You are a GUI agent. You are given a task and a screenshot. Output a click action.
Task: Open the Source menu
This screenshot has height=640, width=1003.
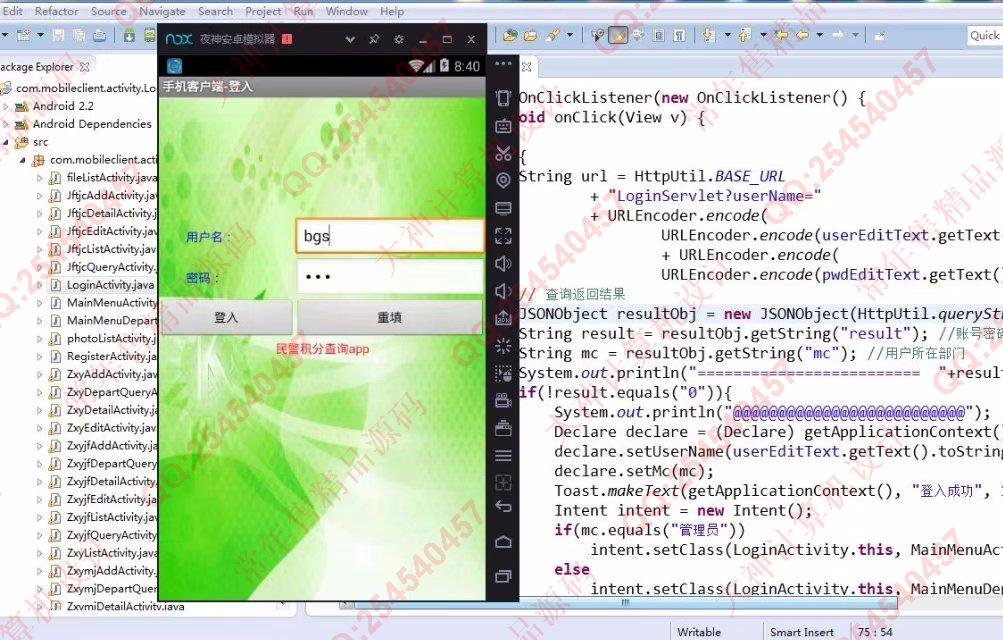(x=108, y=11)
